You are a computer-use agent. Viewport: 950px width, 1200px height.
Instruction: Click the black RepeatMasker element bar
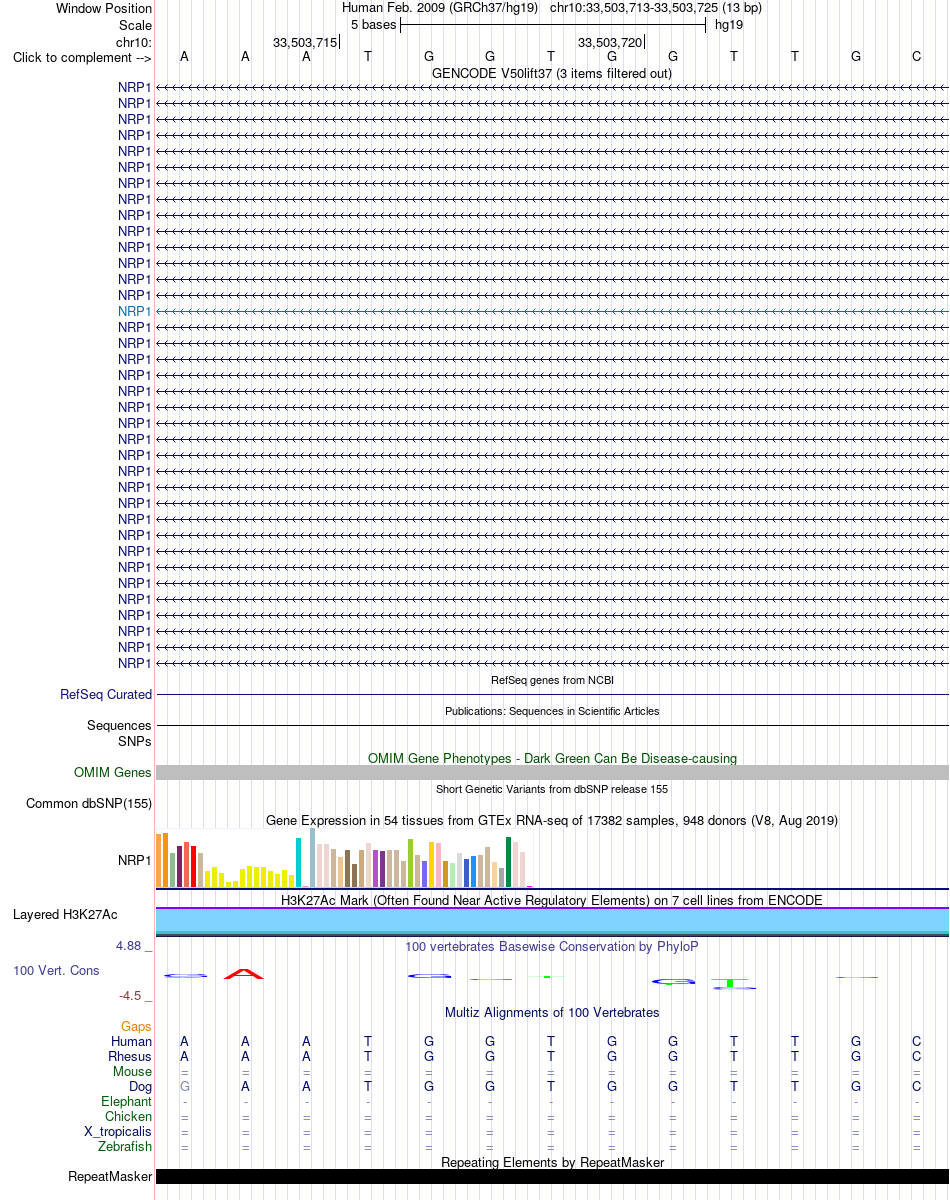tap(552, 1176)
